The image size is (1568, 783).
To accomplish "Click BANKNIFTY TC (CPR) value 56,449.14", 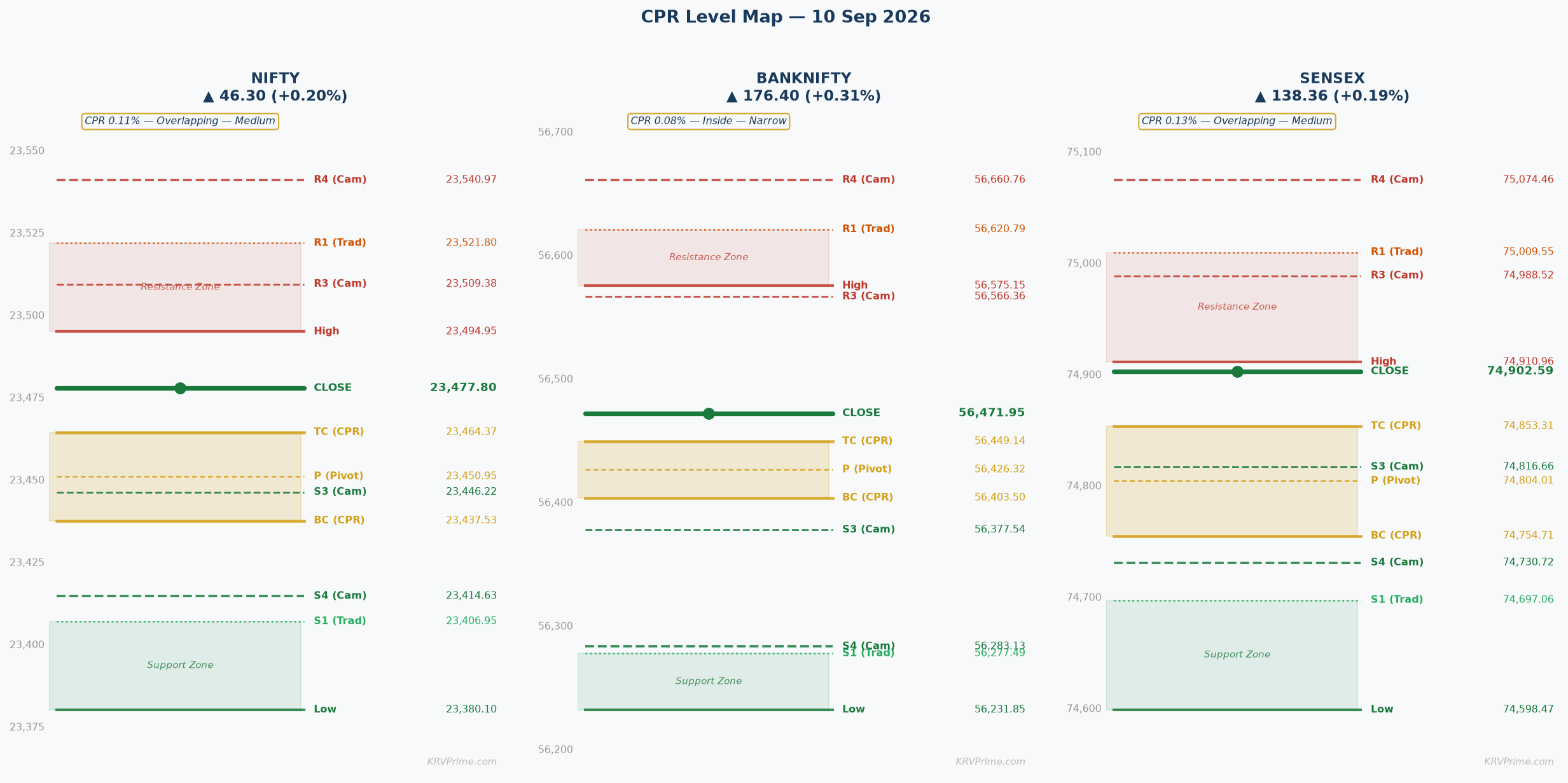I will pos(1000,441).
